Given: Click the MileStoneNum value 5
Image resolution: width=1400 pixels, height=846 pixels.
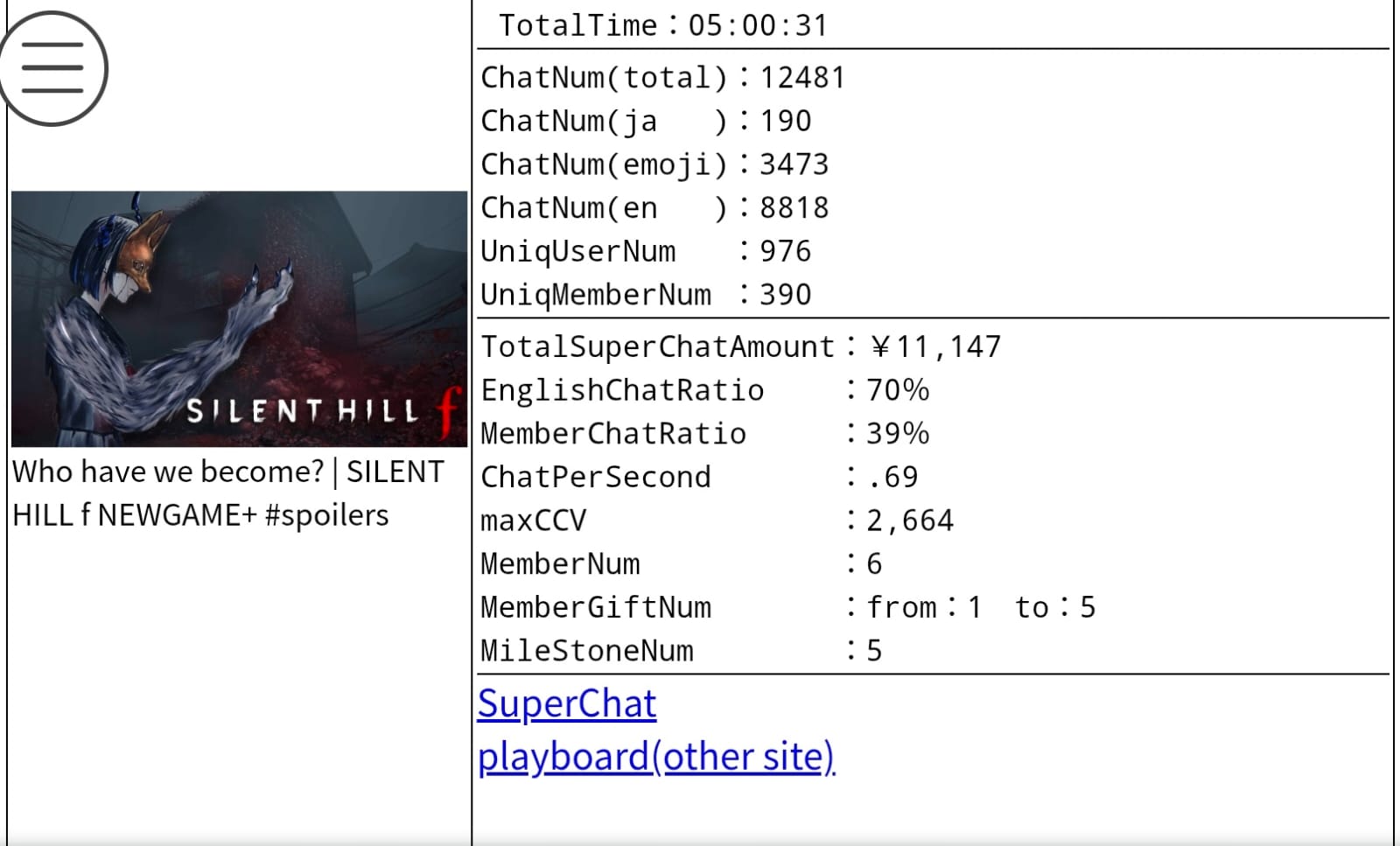Looking at the screenshot, I should (x=874, y=651).
